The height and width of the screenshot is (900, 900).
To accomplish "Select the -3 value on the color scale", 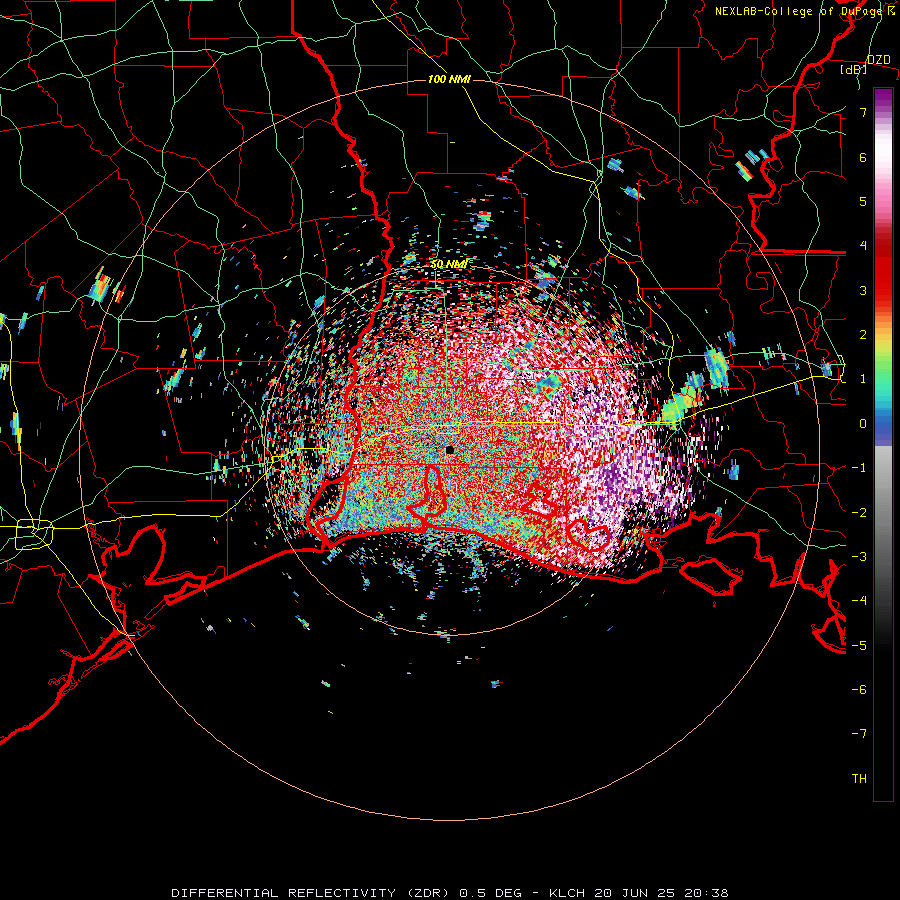I will [x=859, y=557].
